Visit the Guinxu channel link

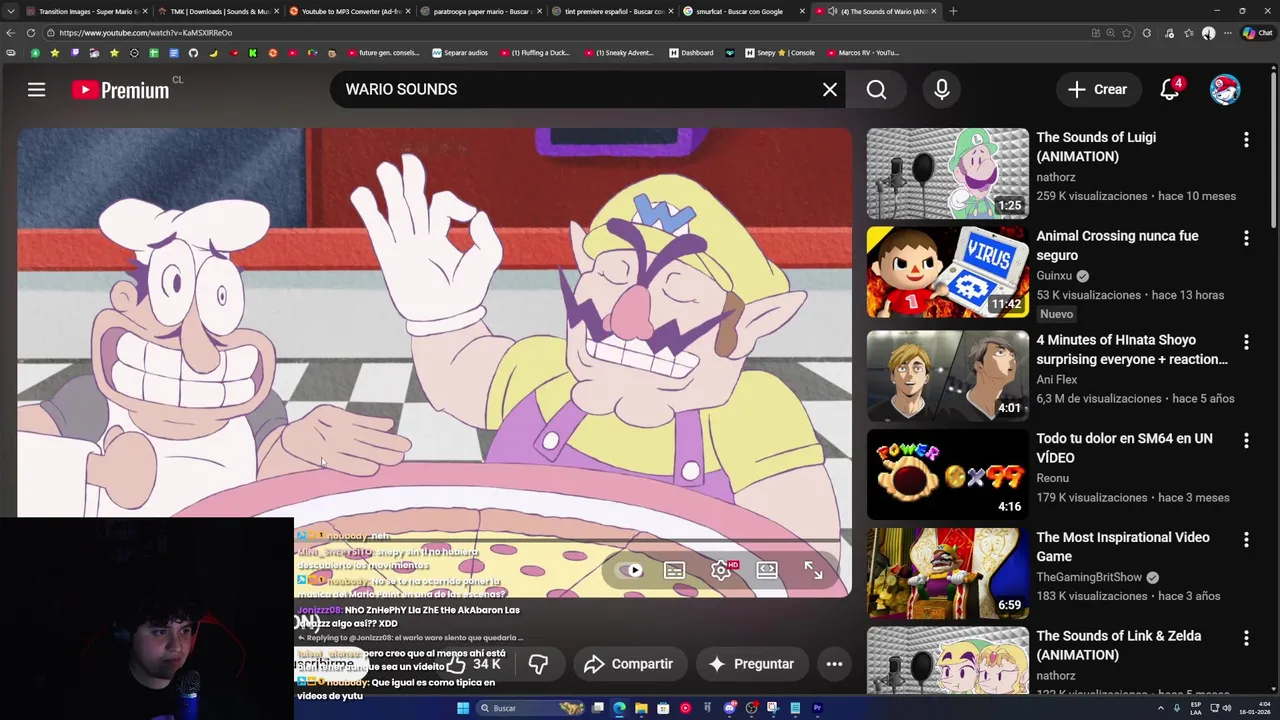click(1054, 276)
